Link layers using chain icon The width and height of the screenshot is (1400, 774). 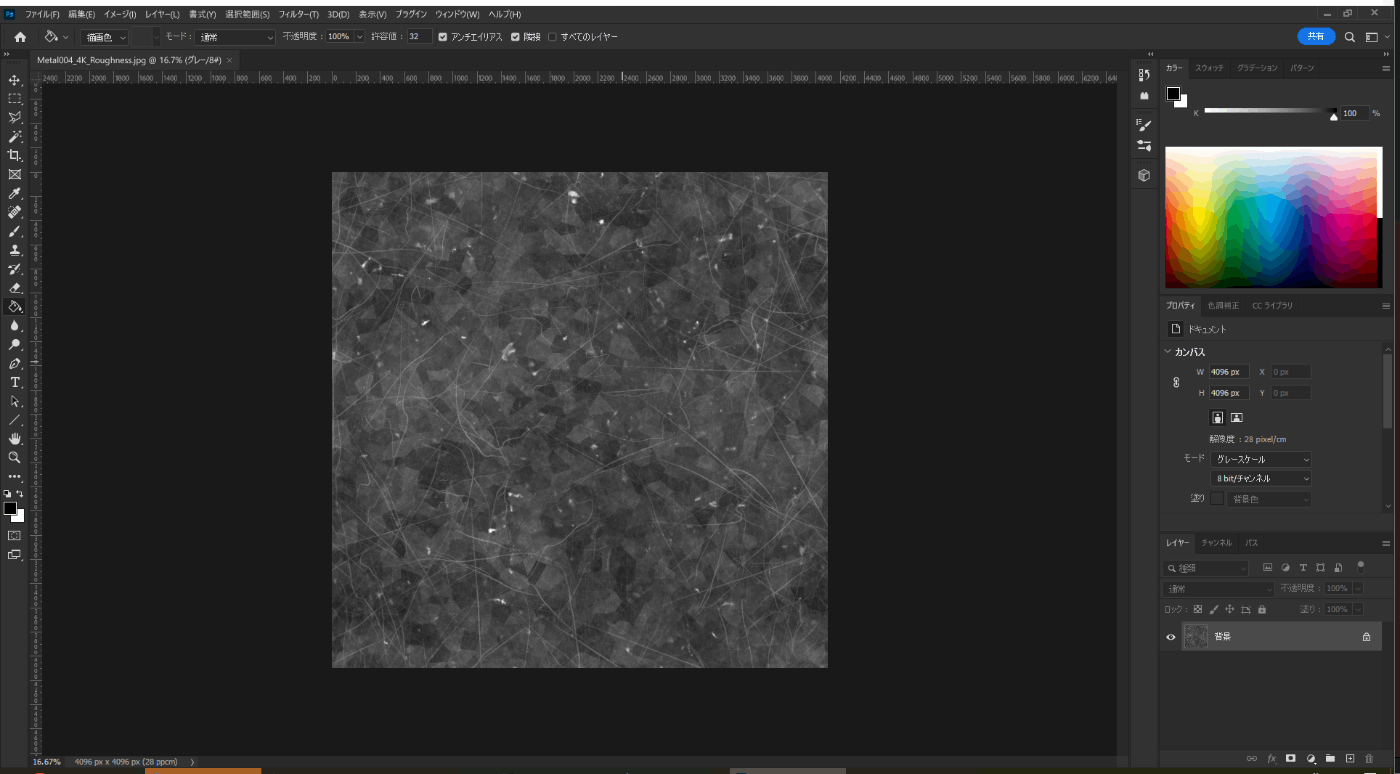point(1252,759)
